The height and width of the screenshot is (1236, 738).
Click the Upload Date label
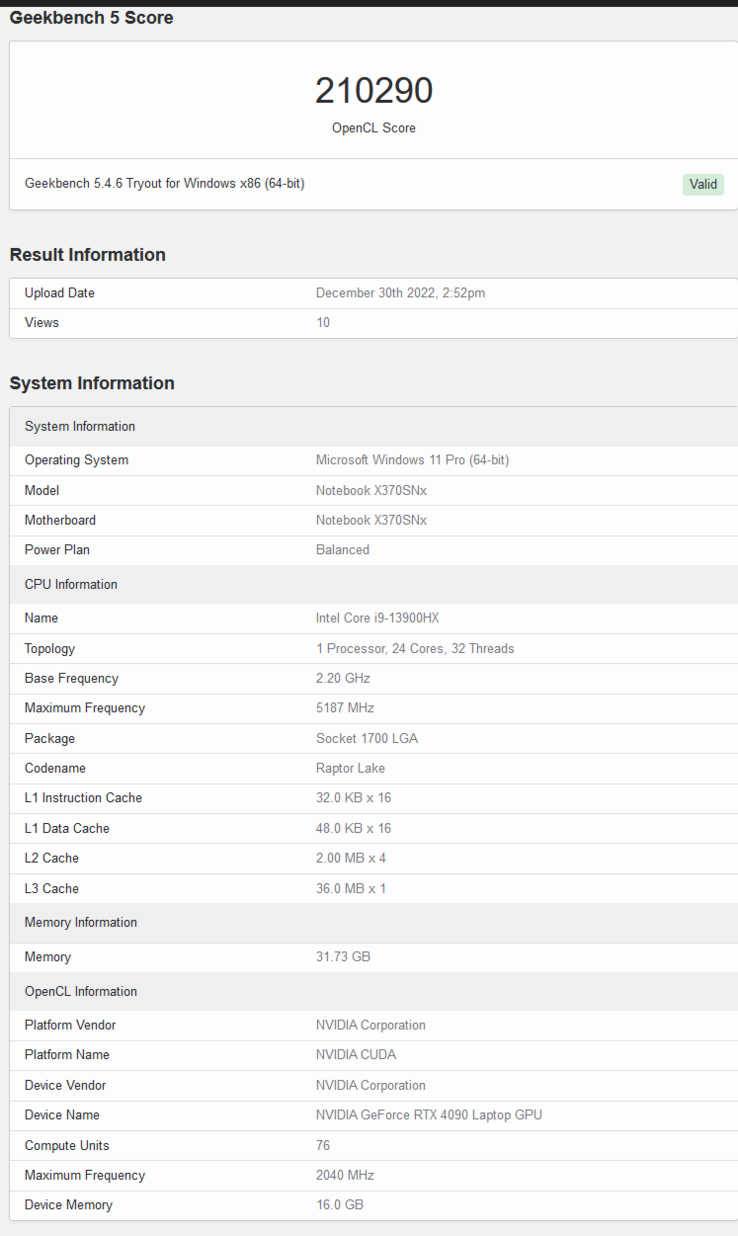[60, 293]
